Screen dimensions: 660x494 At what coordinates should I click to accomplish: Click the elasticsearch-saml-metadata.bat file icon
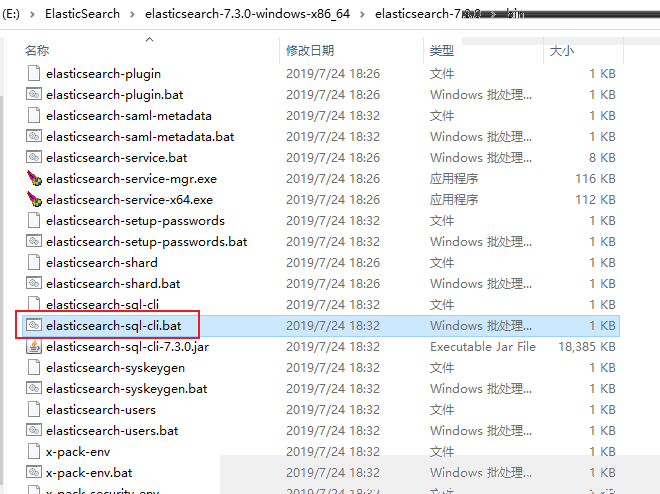coord(34,136)
